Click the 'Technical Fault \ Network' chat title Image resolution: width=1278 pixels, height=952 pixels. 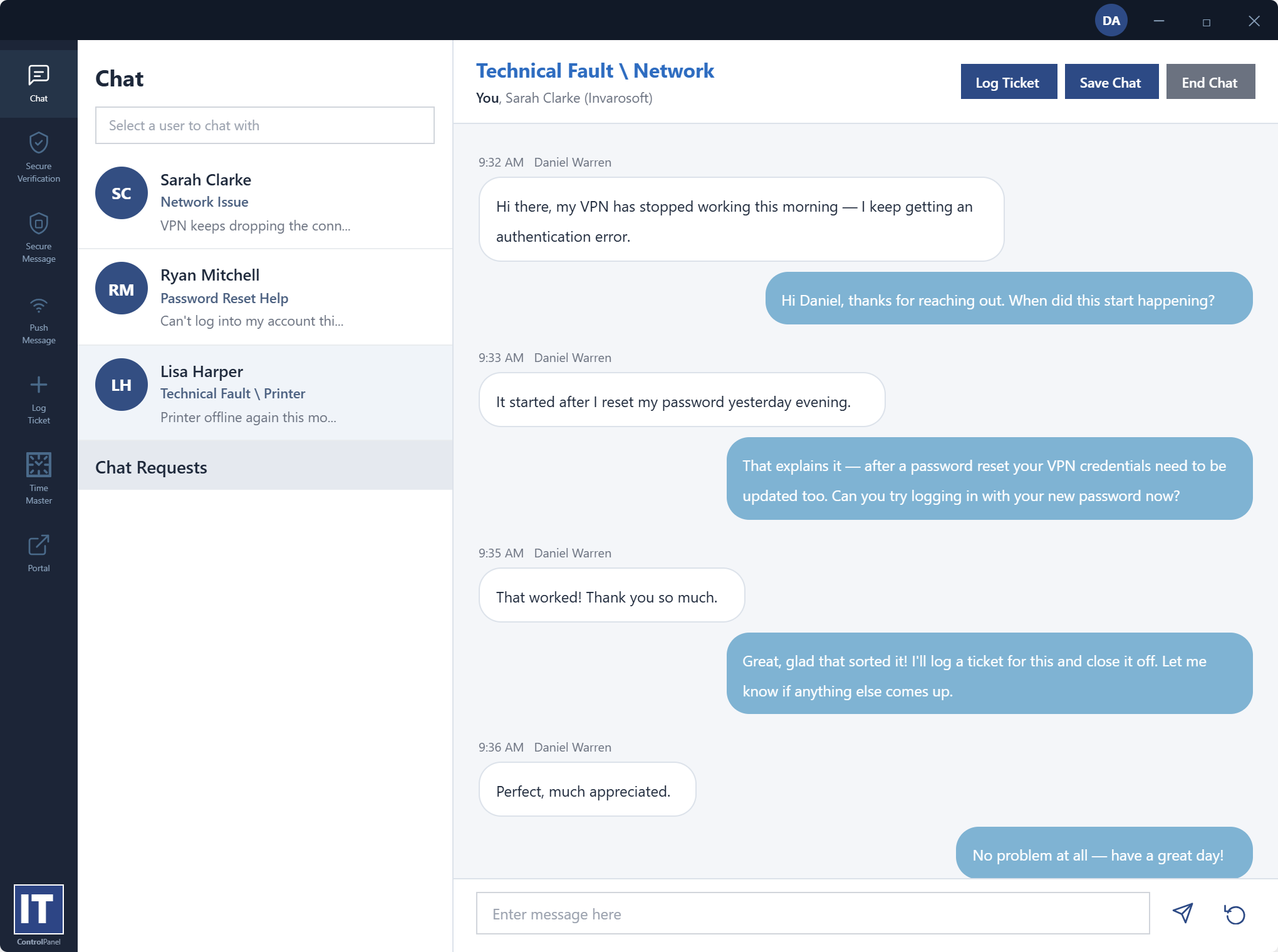595,71
